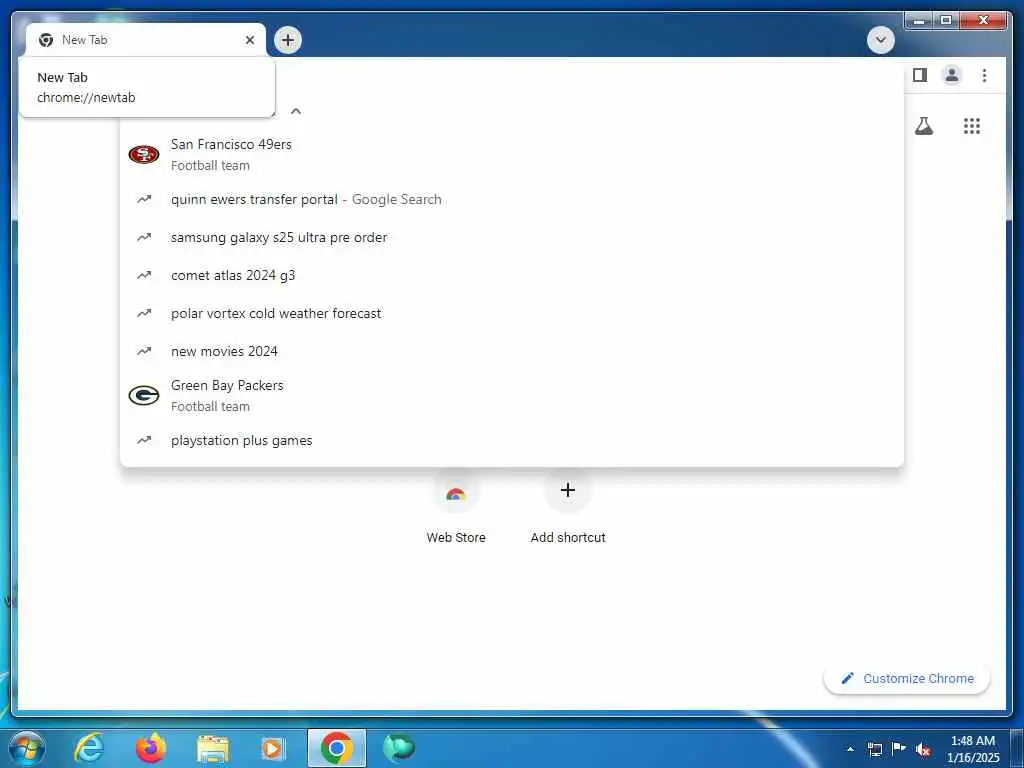This screenshot has width=1024, height=768.
Task: Click trending arrow beside playstation plus games
Action: [144, 440]
